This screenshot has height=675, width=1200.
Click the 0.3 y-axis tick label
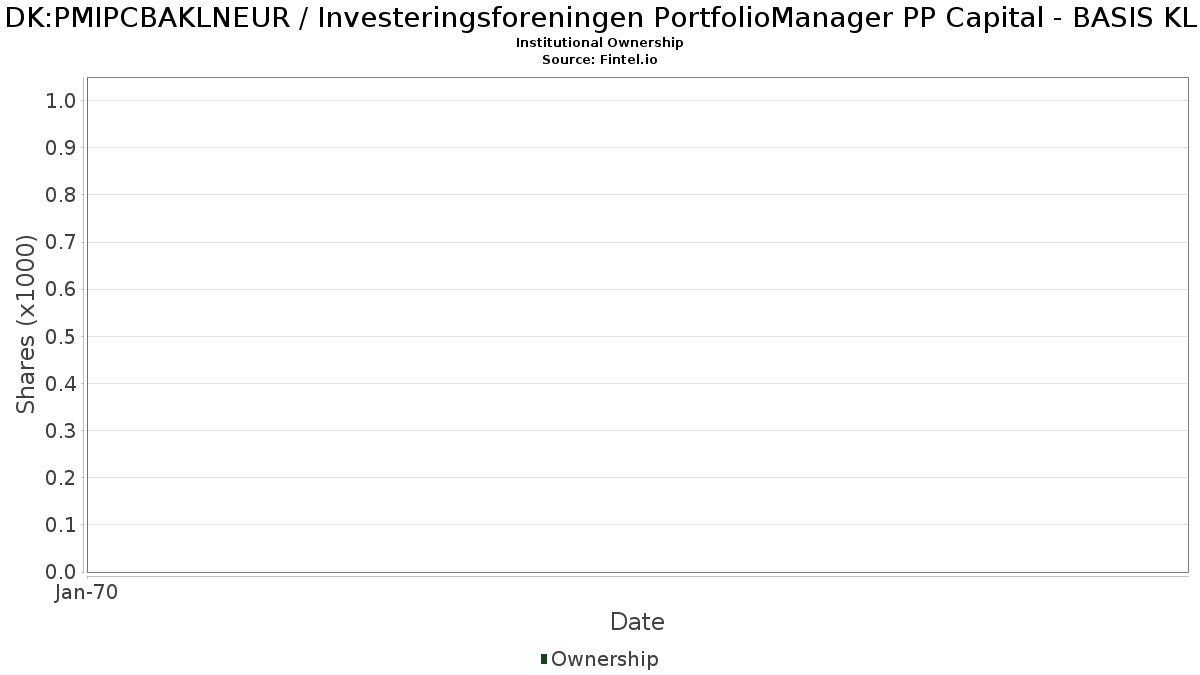pyautogui.click(x=62, y=431)
